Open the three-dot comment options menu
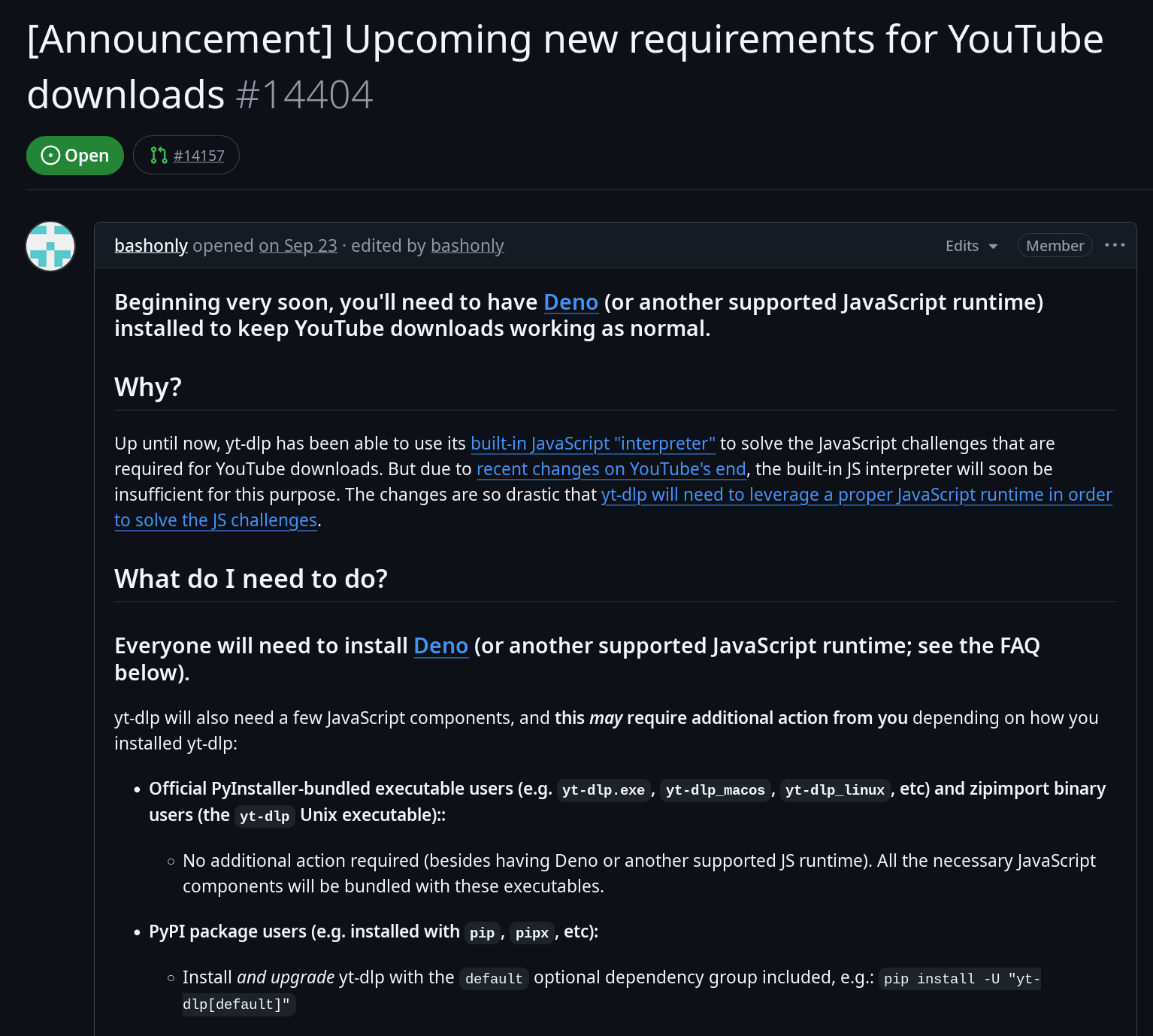Viewport: 1153px width, 1036px height. pos(1115,245)
